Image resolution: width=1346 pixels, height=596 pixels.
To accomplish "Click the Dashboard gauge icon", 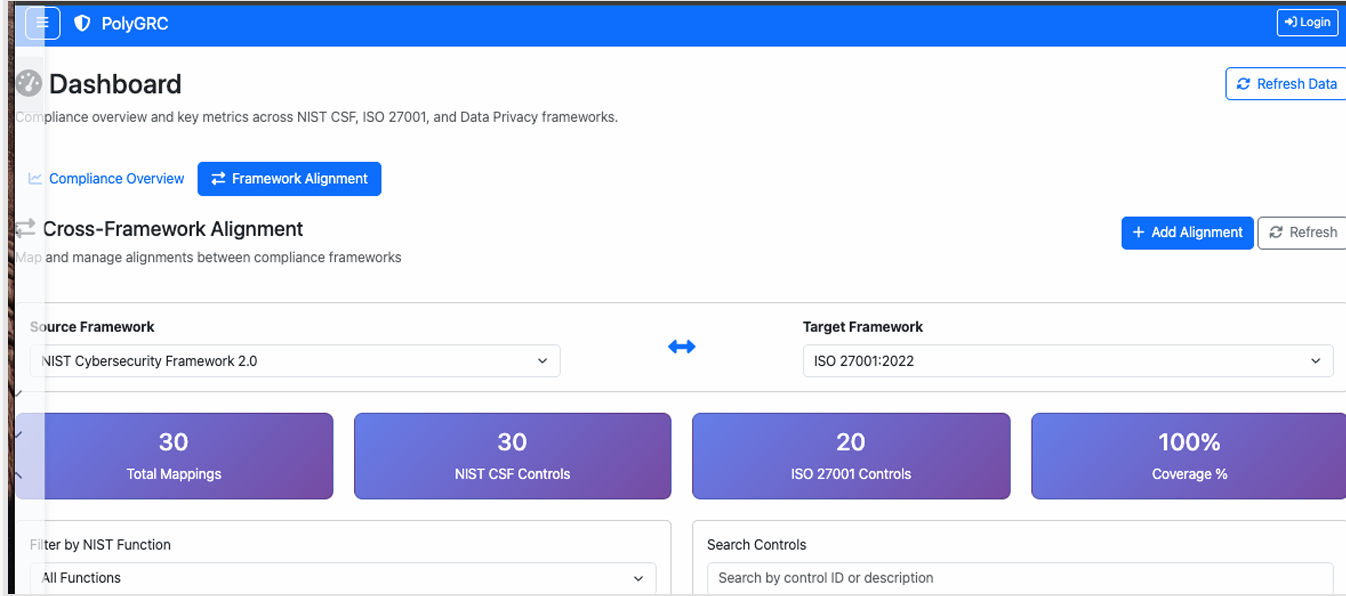I will tap(29, 84).
